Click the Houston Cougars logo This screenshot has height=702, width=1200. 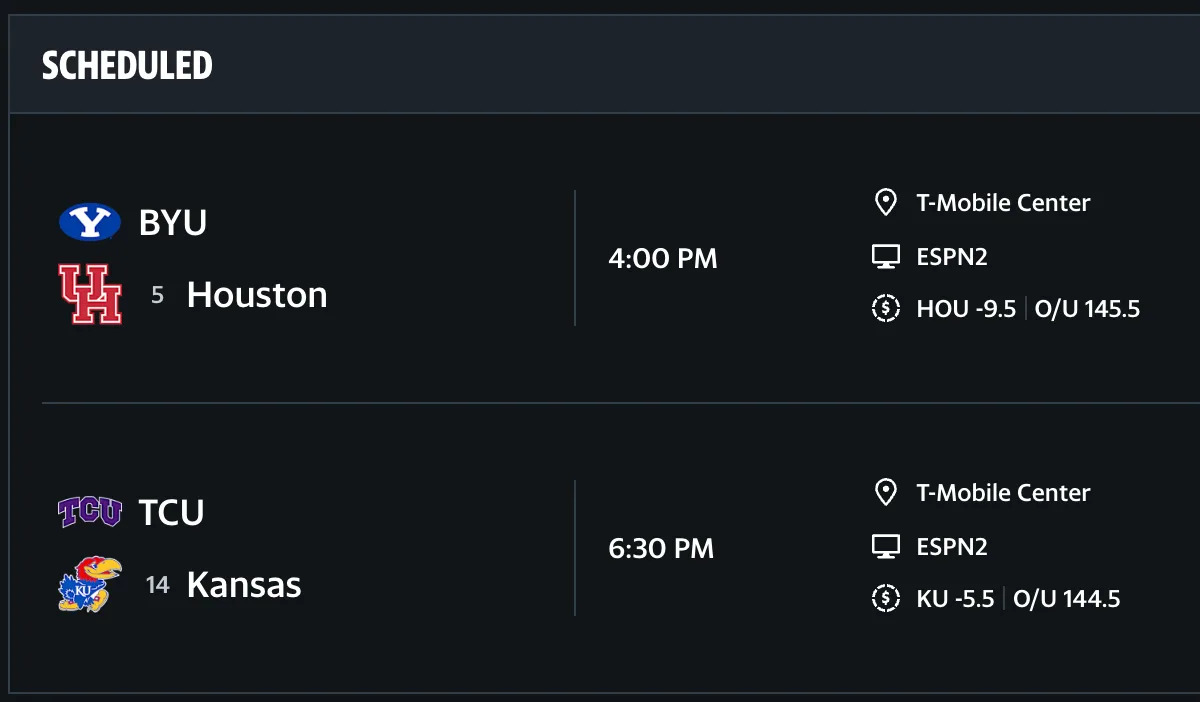(x=90, y=295)
